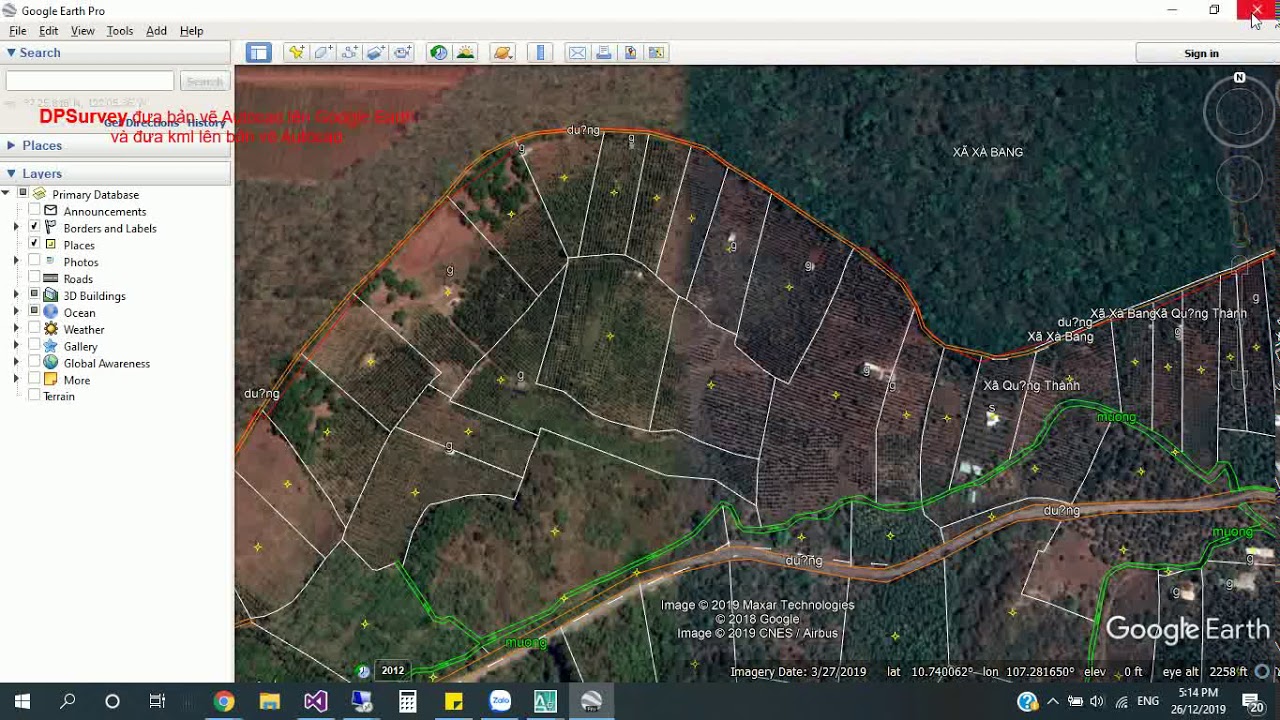Screen dimensions: 1280x720
Task: Click the Search button
Action: pos(205,81)
